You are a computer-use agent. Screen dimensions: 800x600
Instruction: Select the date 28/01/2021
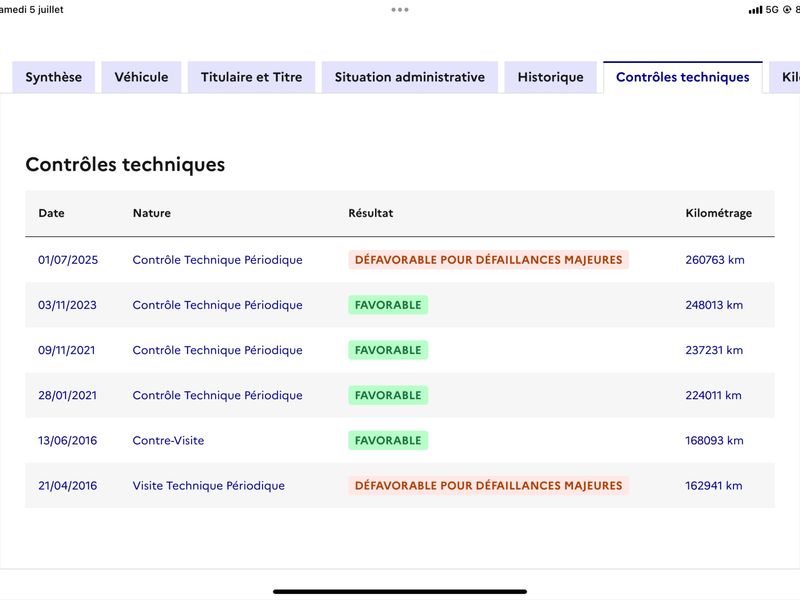(67, 395)
